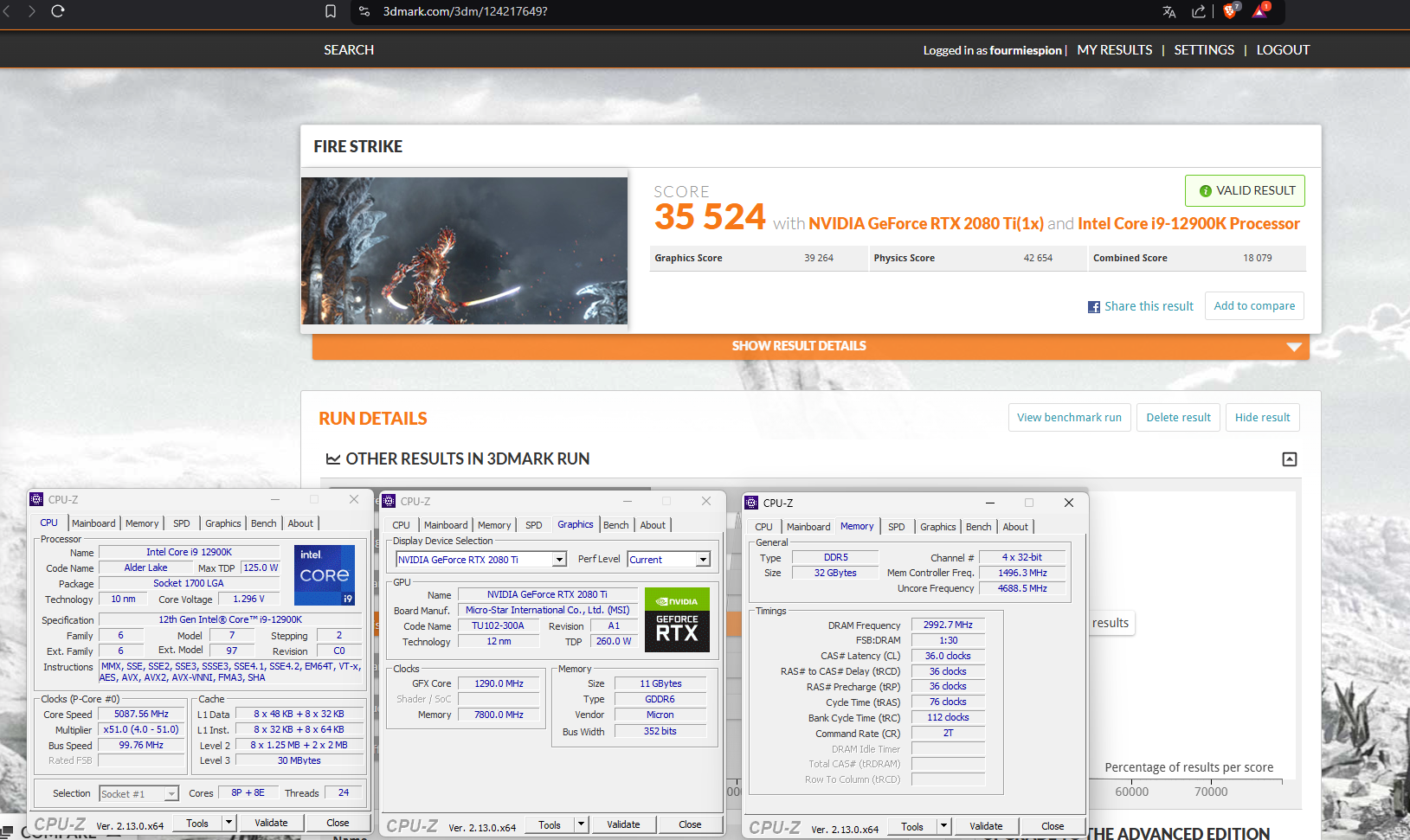Viewport: 1410px width, 840px height.
Task: Click LOGOUT
Action: point(1283,50)
